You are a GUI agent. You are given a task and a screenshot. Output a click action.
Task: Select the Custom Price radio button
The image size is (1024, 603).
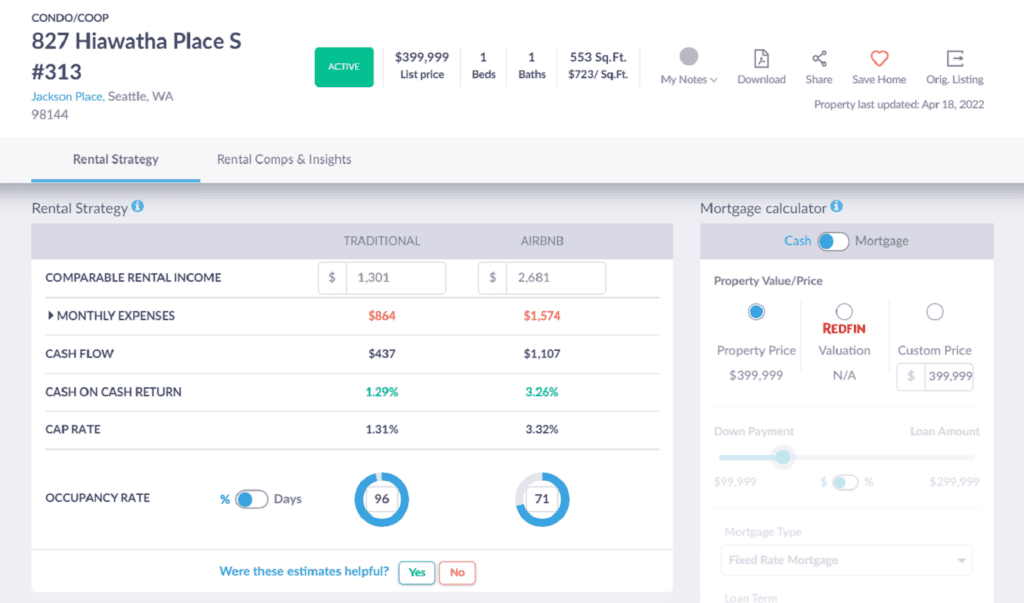coord(934,312)
